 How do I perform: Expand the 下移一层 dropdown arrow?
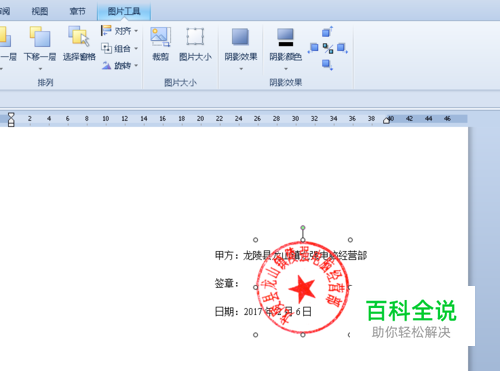pos(40,69)
